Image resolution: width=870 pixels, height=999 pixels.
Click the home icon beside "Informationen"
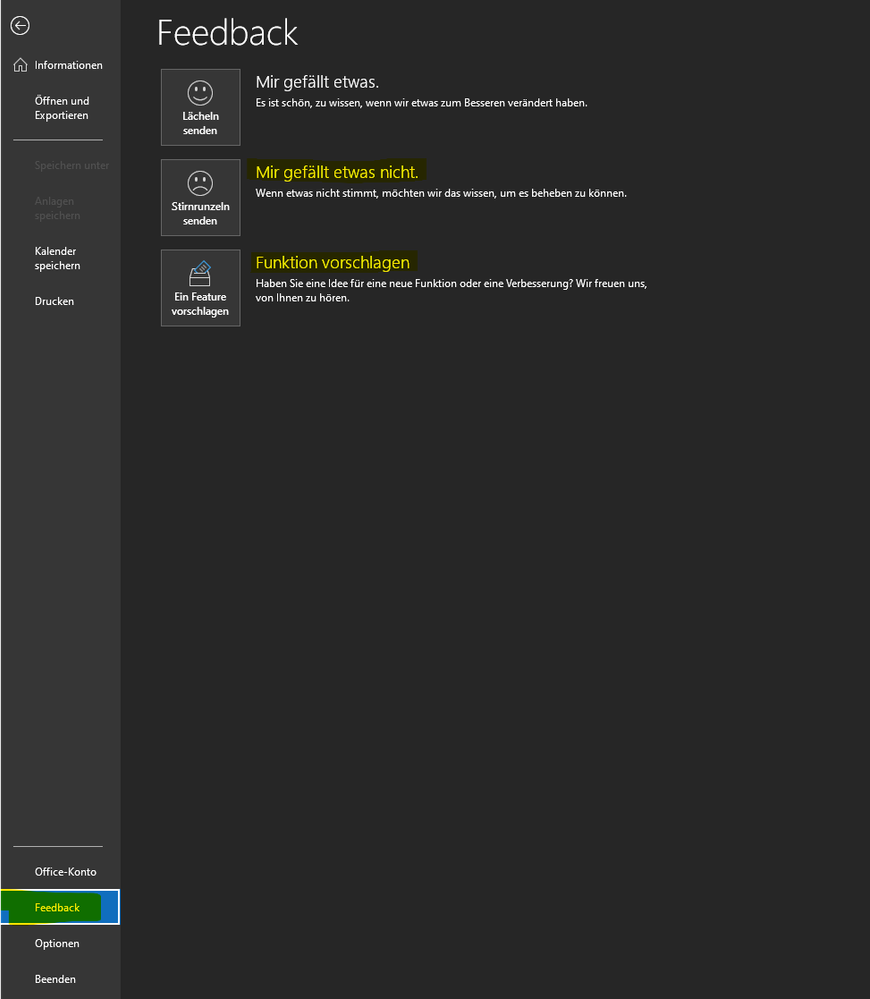(x=20, y=64)
